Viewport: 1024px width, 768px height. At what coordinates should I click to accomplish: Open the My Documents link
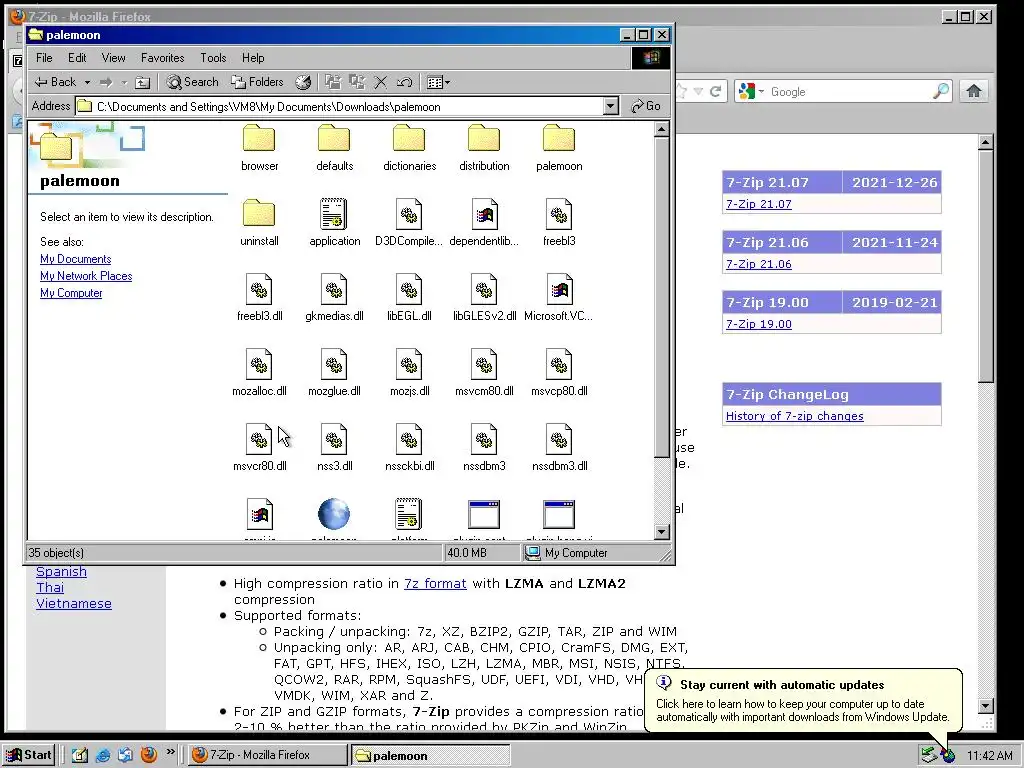click(x=76, y=259)
